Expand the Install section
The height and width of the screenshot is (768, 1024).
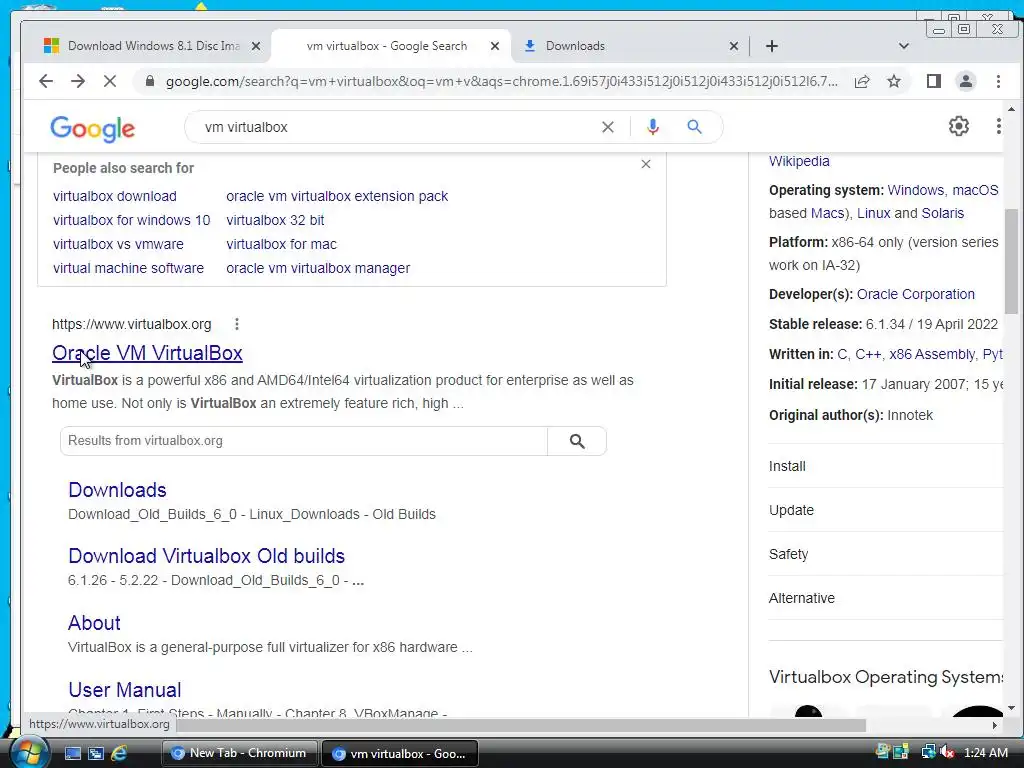[885, 466]
